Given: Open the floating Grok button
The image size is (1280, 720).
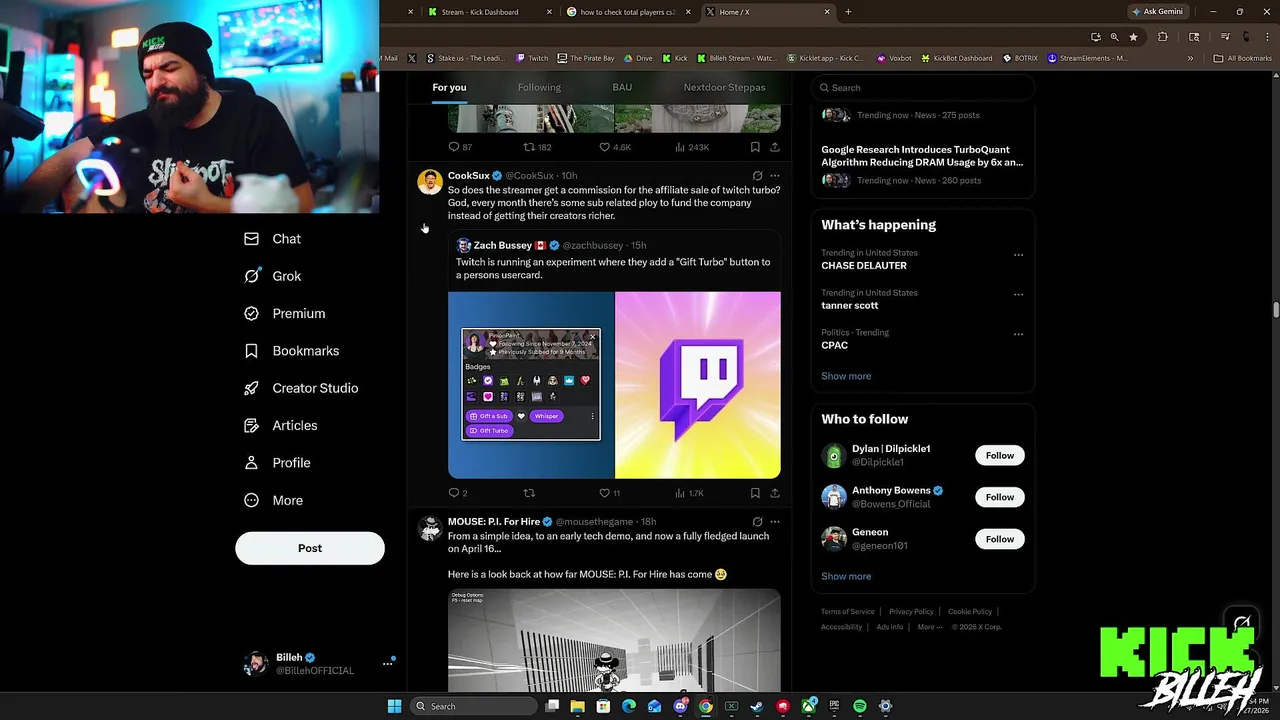Looking at the screenshot, I should tap(1242, 622).
